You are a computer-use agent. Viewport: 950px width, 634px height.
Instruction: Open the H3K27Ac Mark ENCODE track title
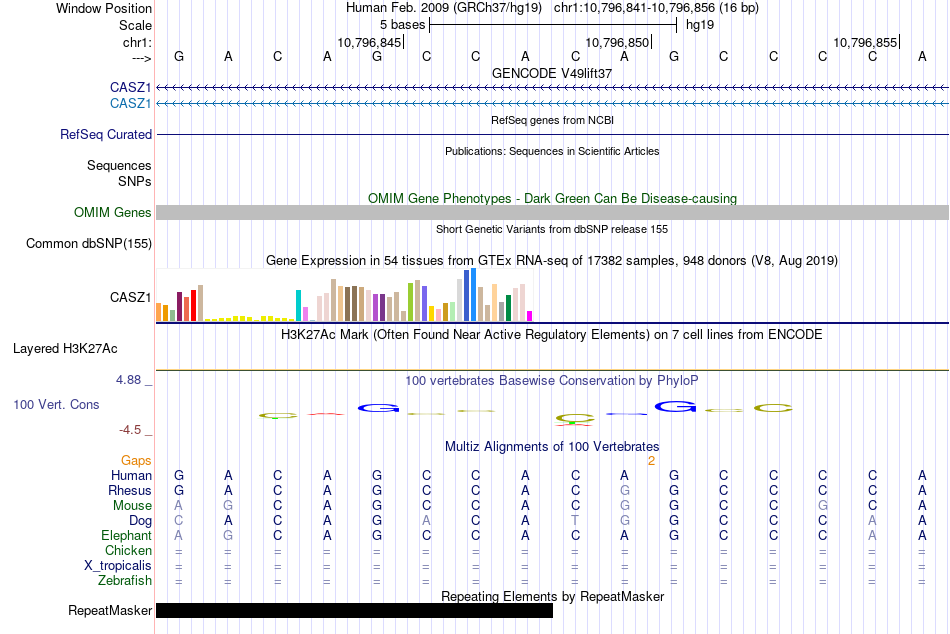(x=552, y=335)
